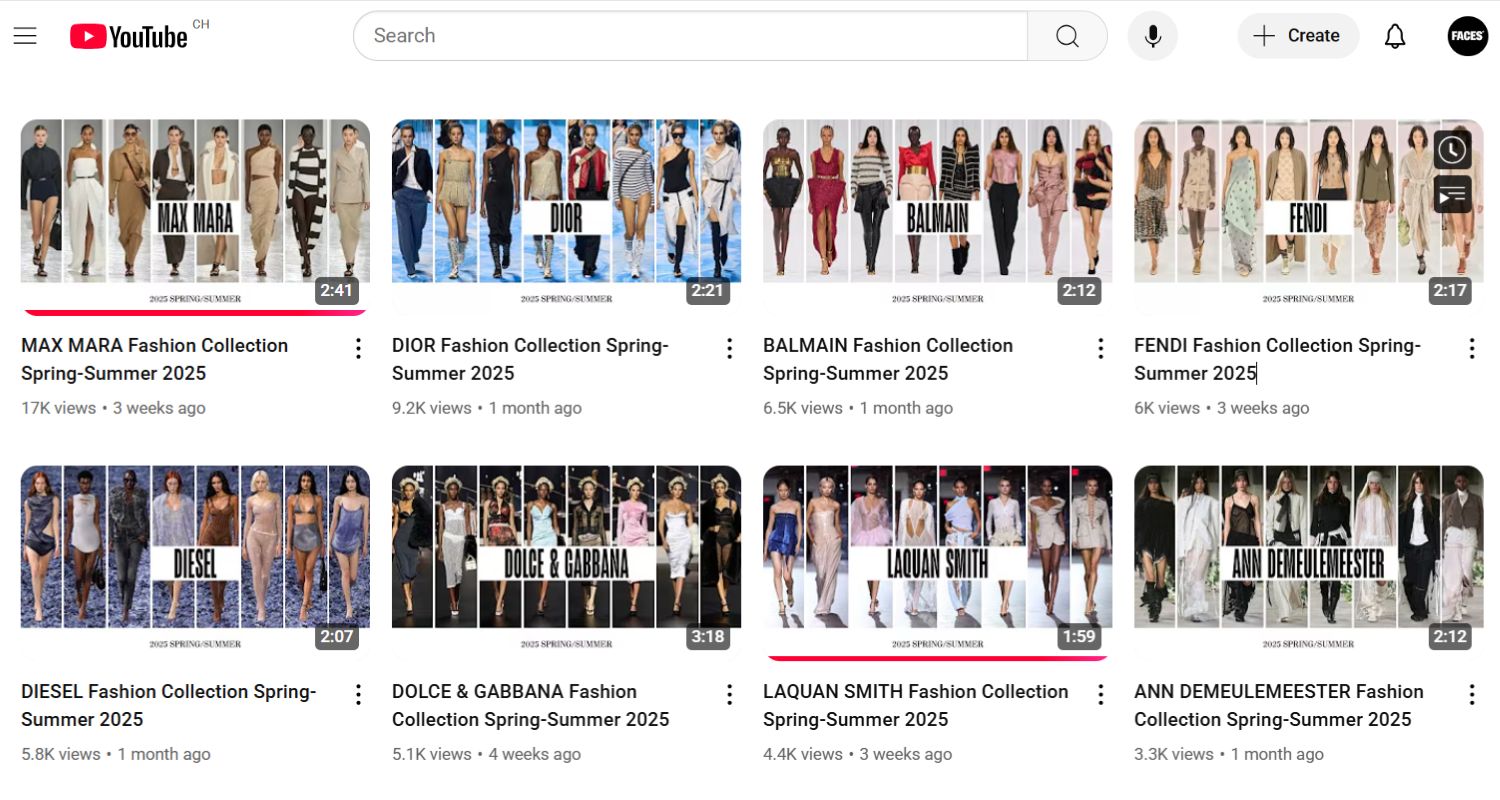
Task: Open options menu for FENDI video
Action: click(1471, 348)
